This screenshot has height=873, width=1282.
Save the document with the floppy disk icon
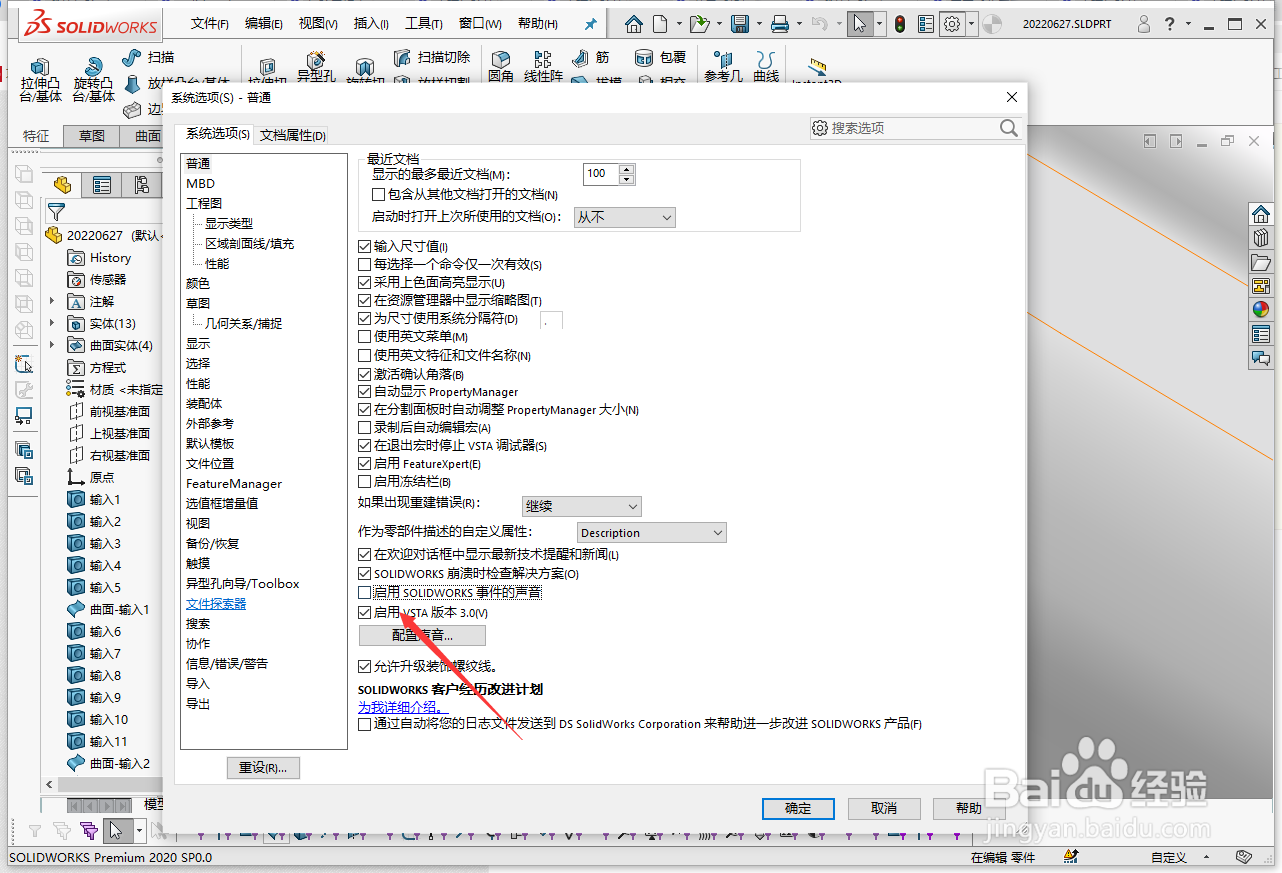coord(740,24)
